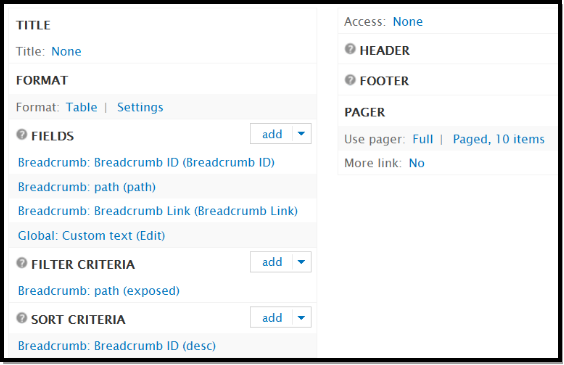Click the help icon beside FOOTER
Screen dimensions: 564x365
tap(350, 79)
